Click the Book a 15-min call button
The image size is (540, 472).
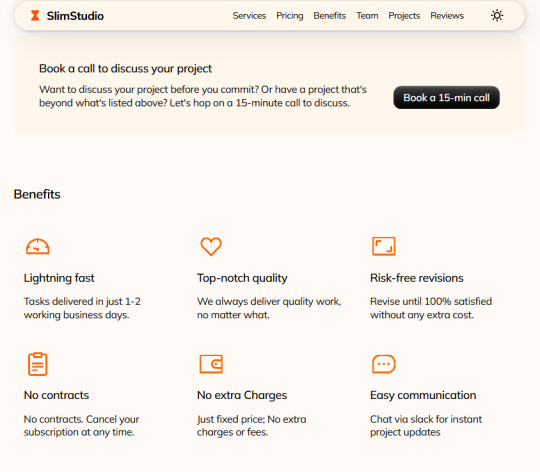click(x=446, y=97)
